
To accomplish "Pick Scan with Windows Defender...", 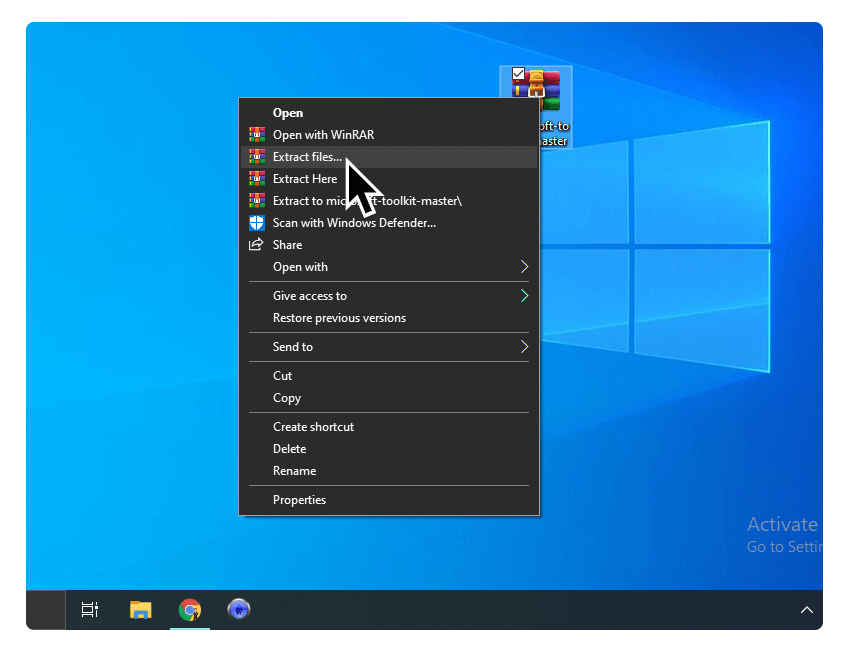I will pos(389,223).
